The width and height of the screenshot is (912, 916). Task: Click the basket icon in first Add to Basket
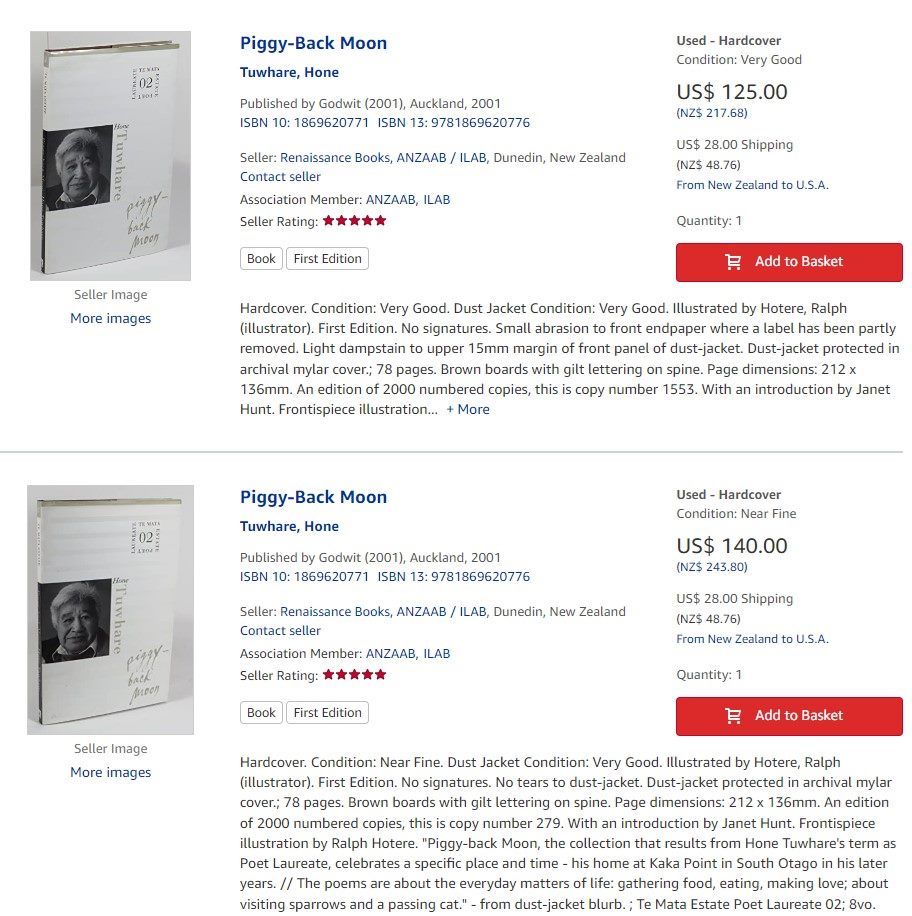tap(733, 262)
